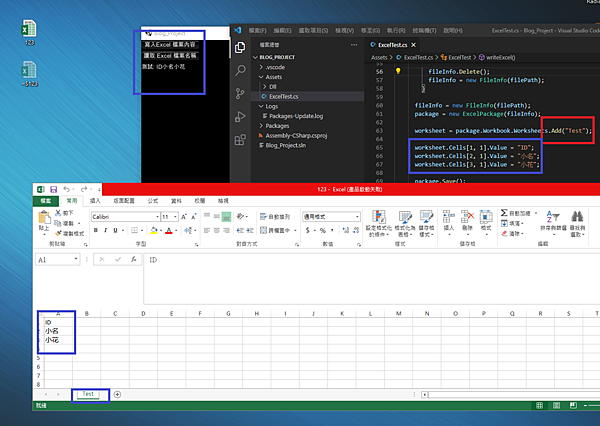Click the Insert cells icon

(x=448, y=217)
